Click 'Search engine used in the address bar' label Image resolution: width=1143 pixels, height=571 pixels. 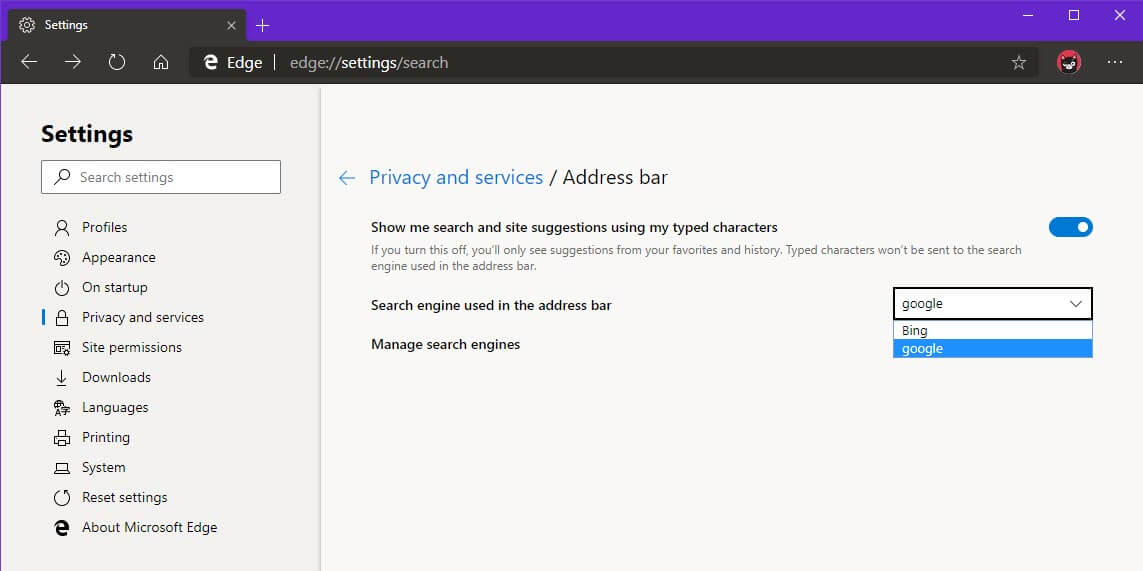(x=491, y=306)
